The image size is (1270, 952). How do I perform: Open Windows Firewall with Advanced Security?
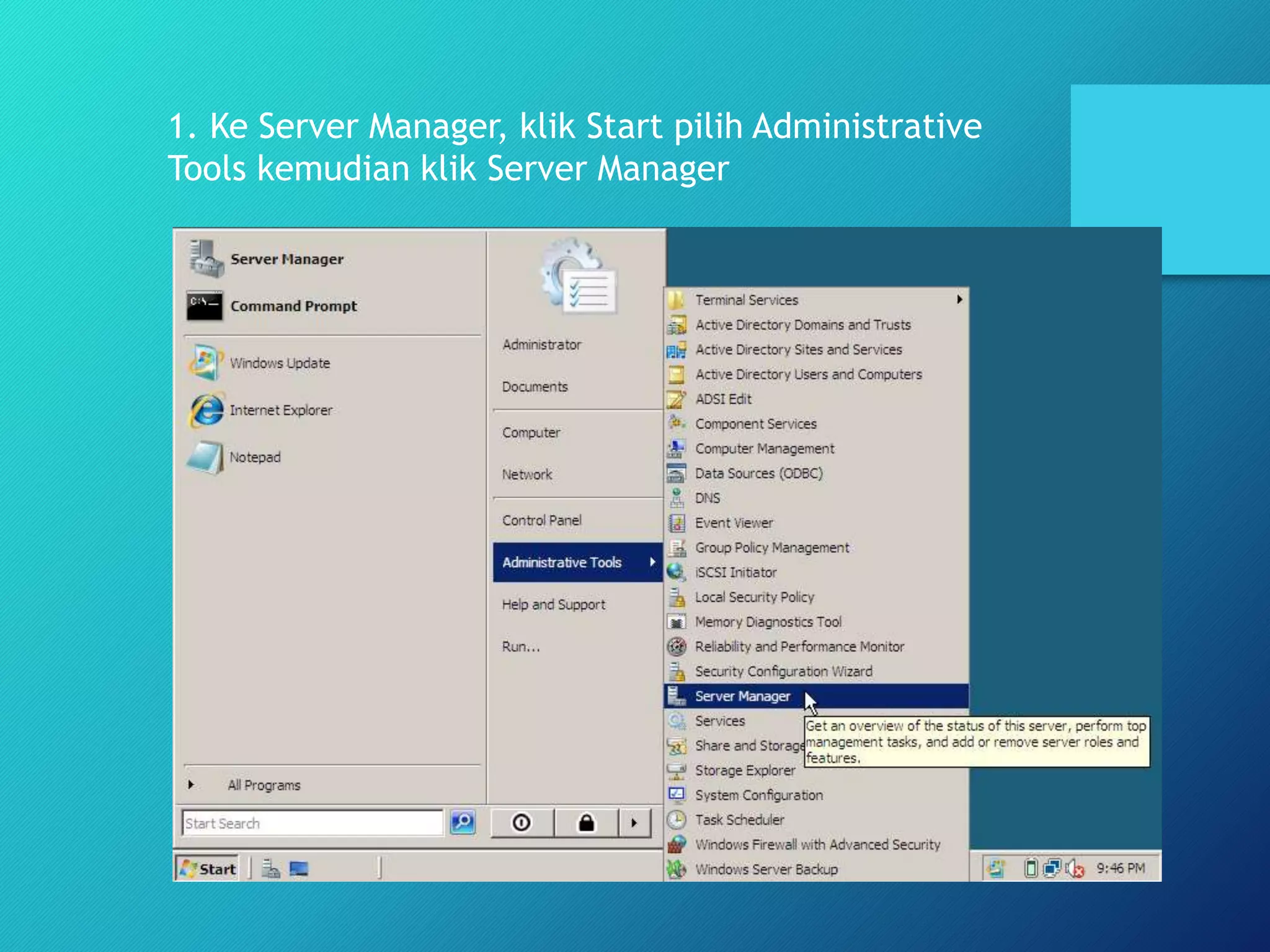coord(816,845)
